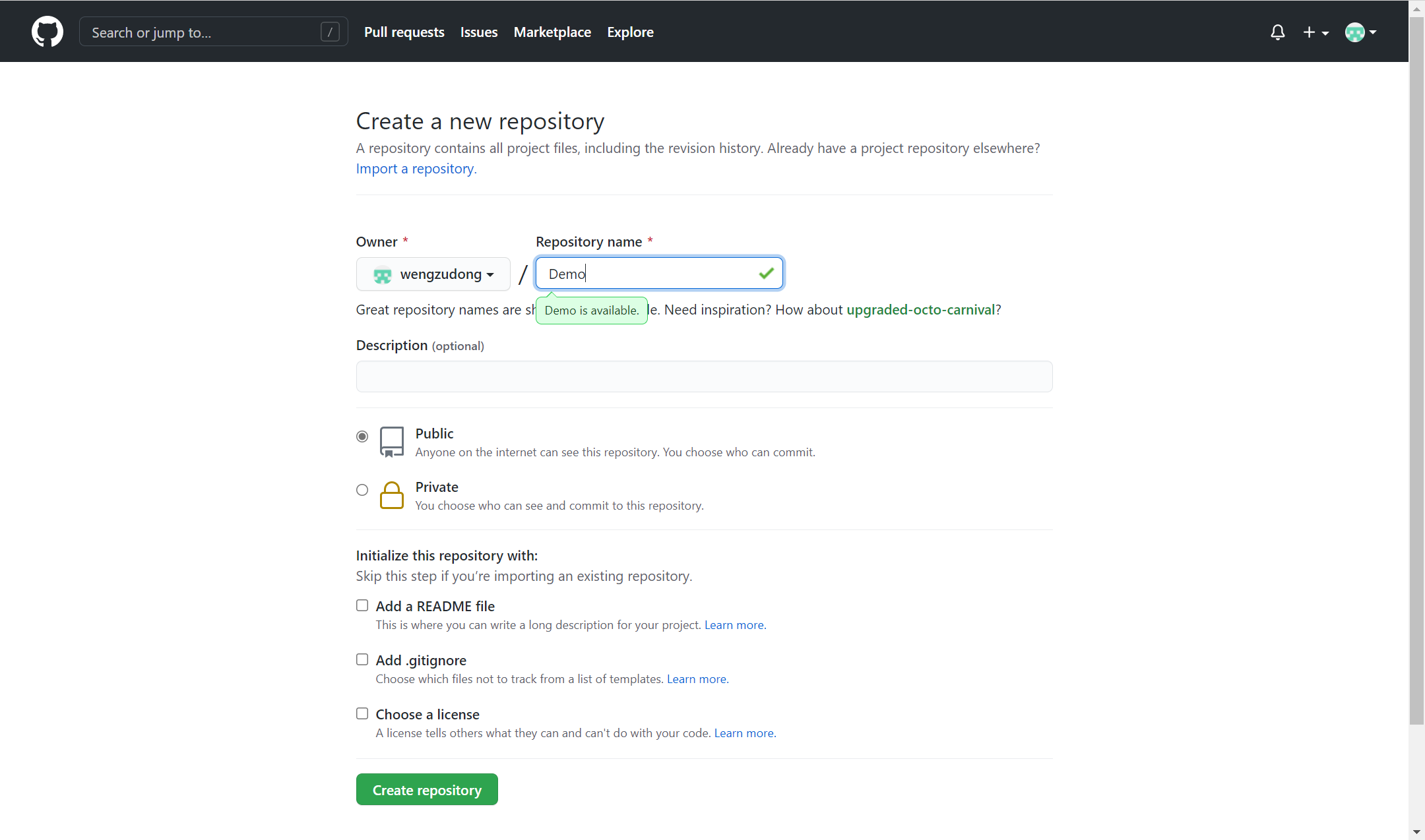The image size is (1425, 840).
Task: Open the notifications bell
Action: (1277, 32)
